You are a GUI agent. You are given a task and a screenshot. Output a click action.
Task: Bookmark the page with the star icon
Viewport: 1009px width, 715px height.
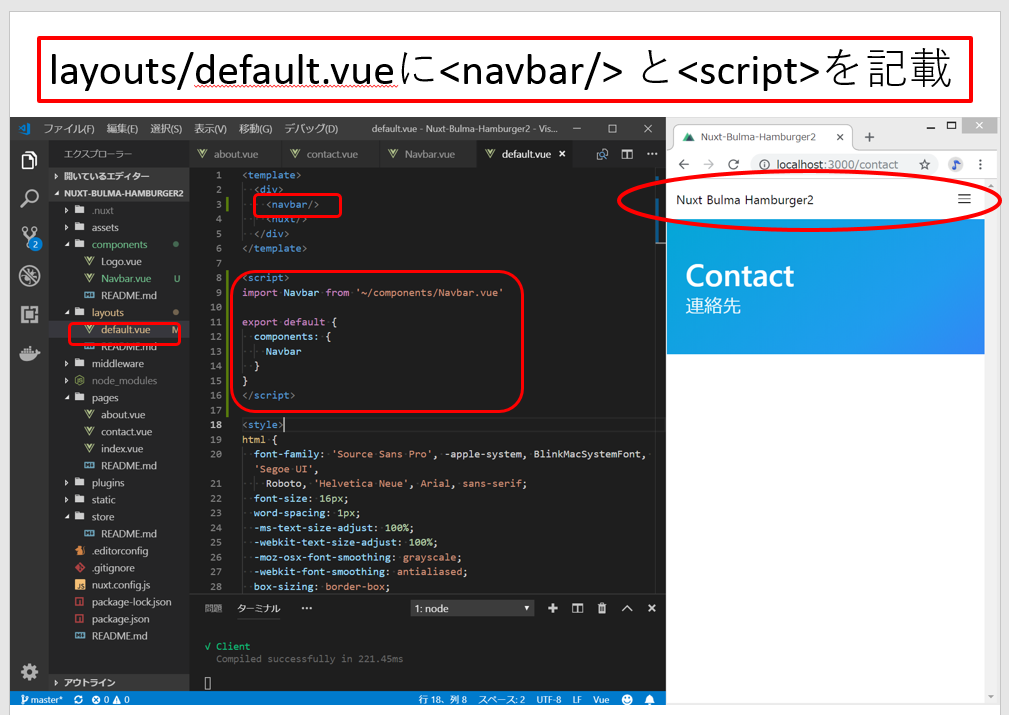[x=924, y=165]
